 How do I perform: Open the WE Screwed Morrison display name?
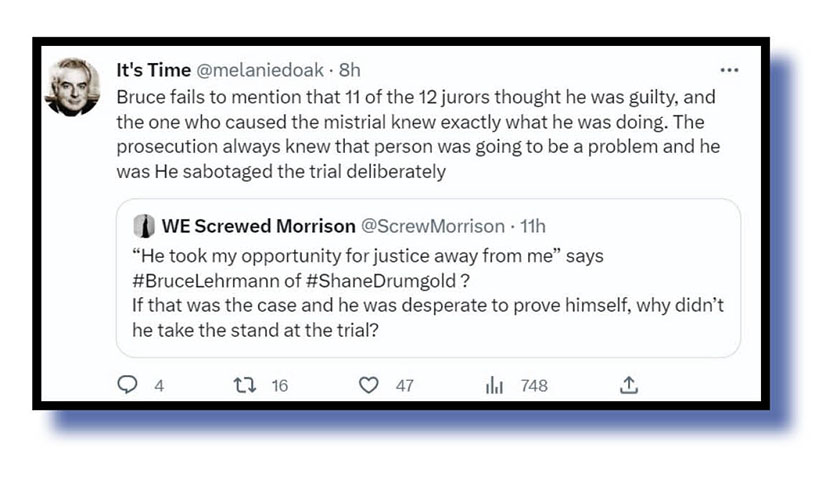tap(257, 226)
